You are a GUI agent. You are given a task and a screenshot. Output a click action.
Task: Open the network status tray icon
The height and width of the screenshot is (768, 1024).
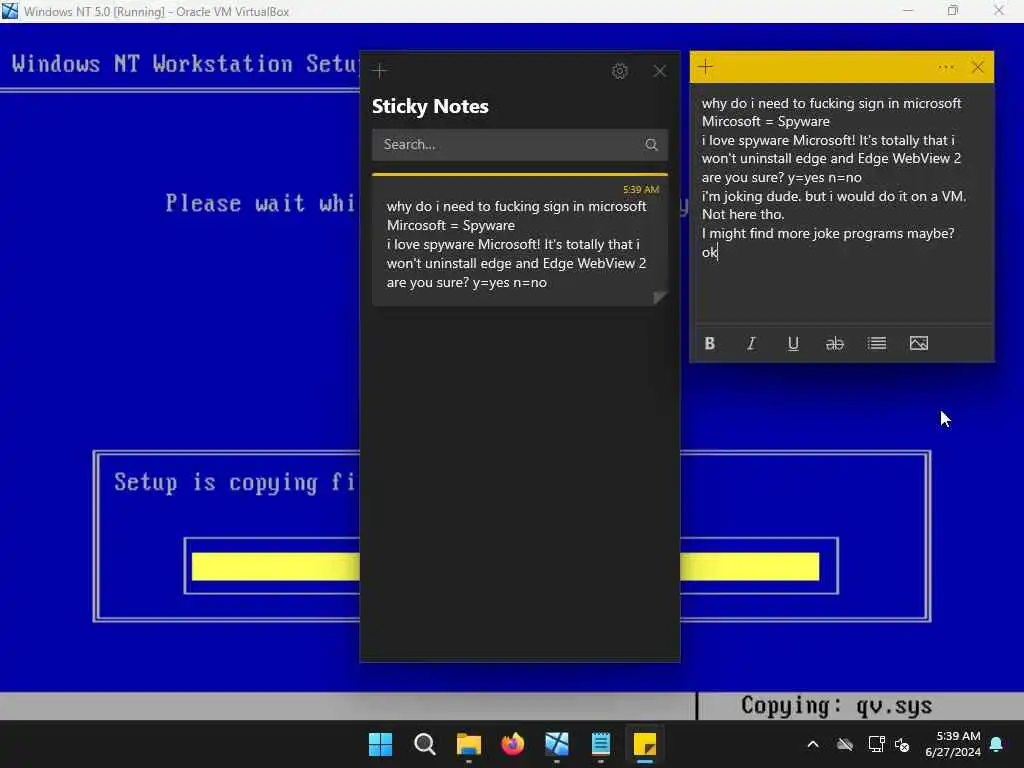pos(876,744)
